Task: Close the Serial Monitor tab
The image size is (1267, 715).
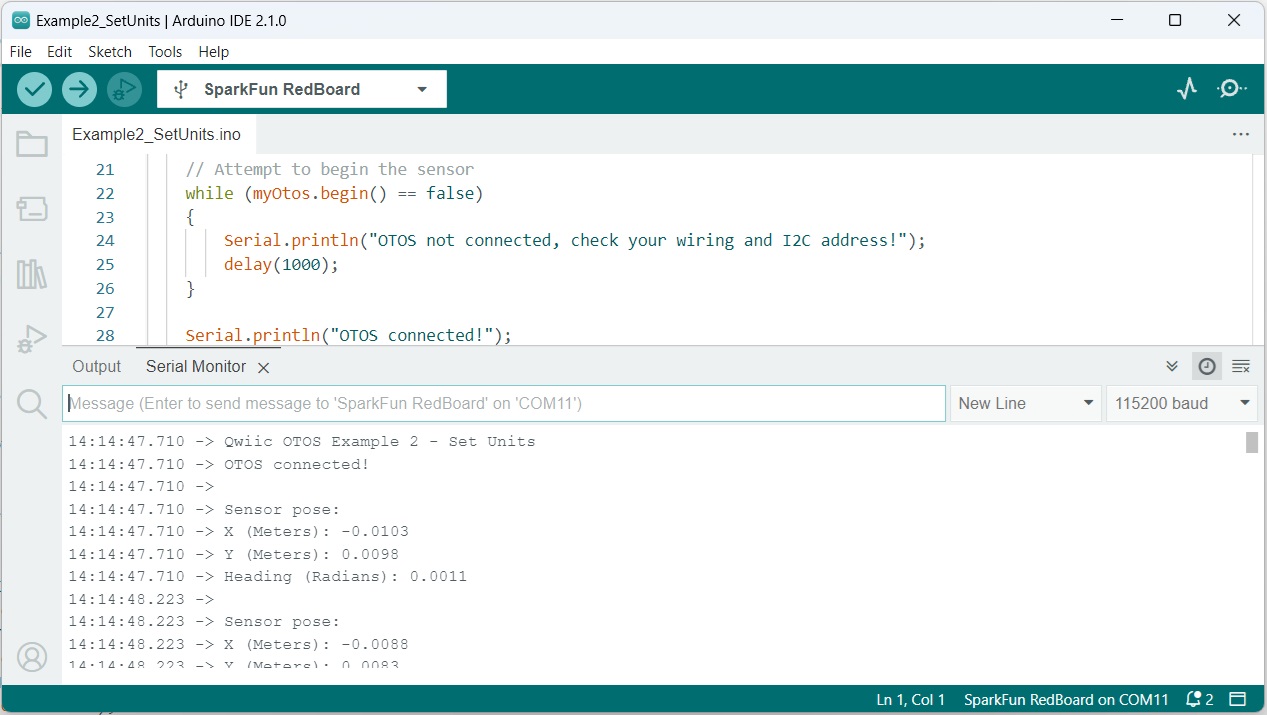Action: coord(264,368)
